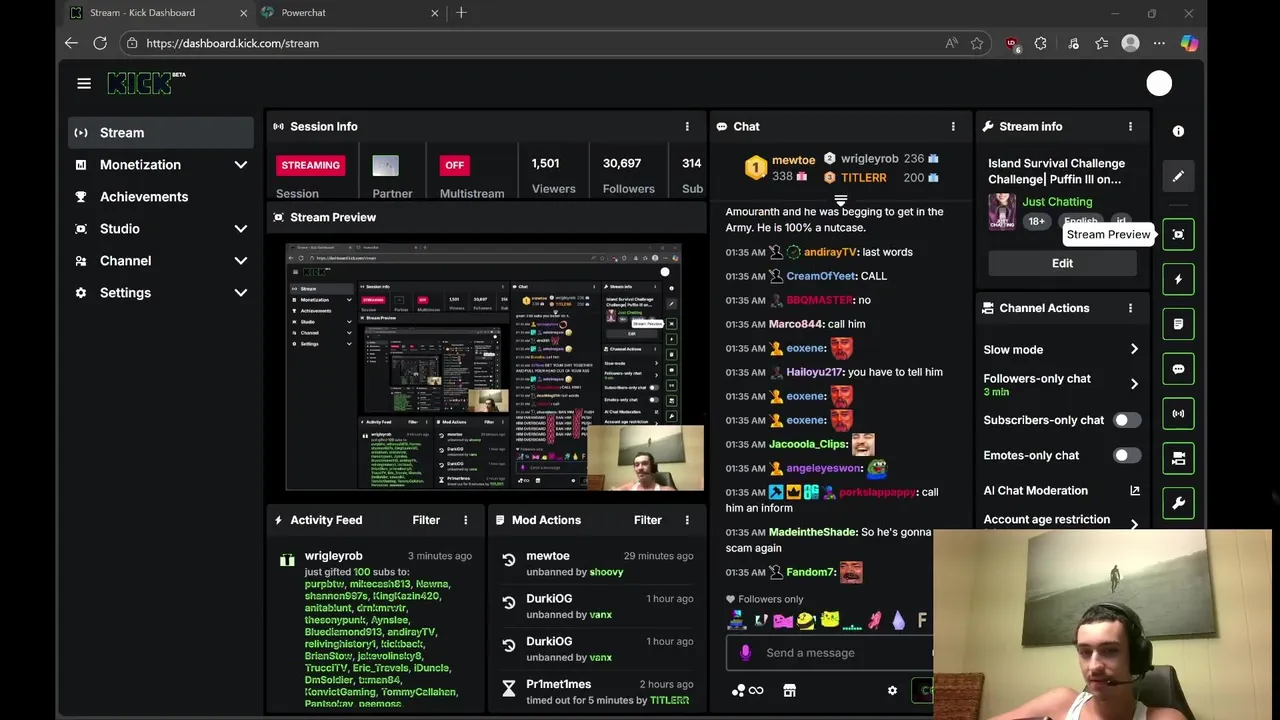Select the Stream - Kick Dashboard tab

(158, 13)
